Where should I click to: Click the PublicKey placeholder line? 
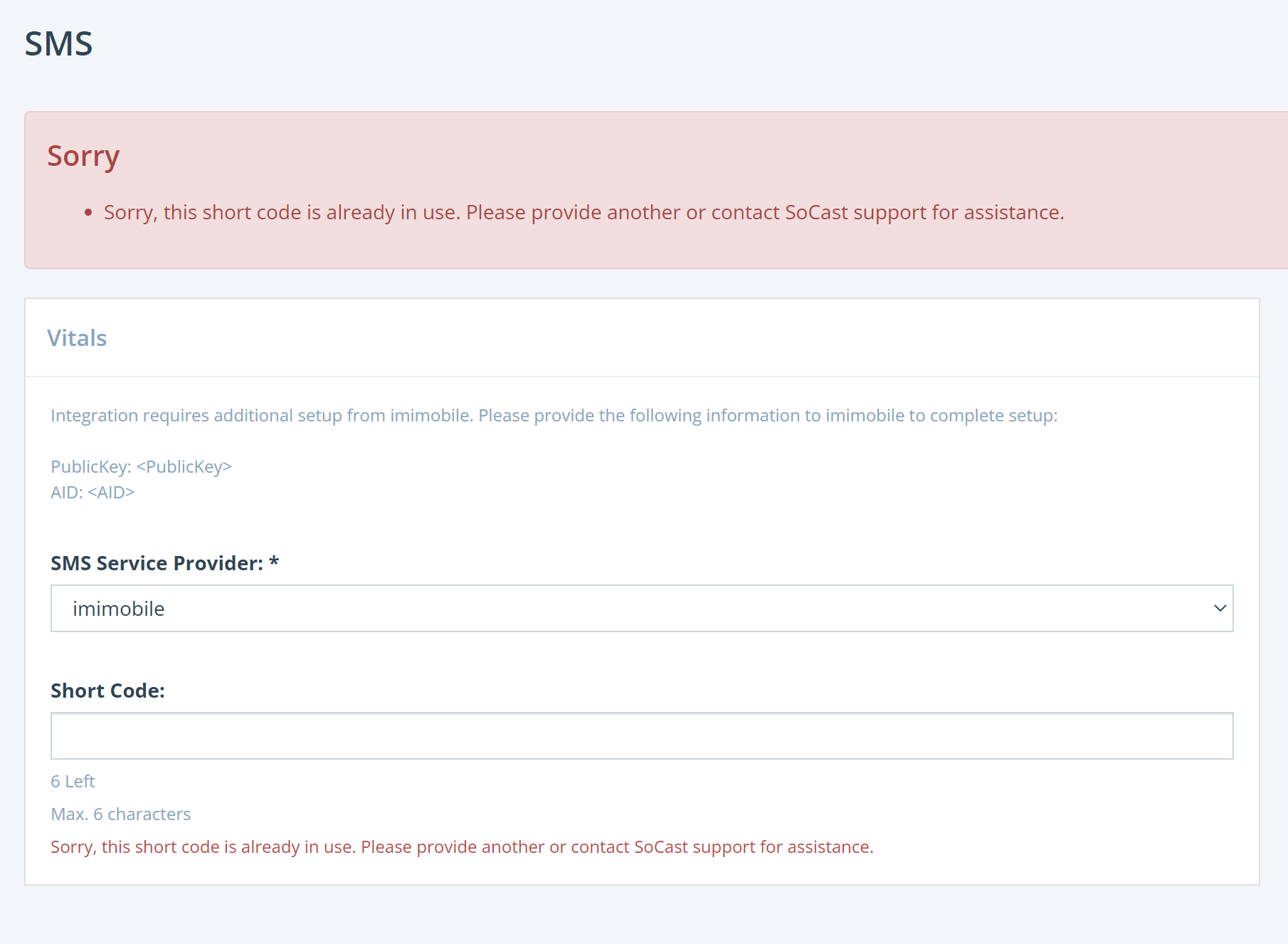(x=141, y=466)
